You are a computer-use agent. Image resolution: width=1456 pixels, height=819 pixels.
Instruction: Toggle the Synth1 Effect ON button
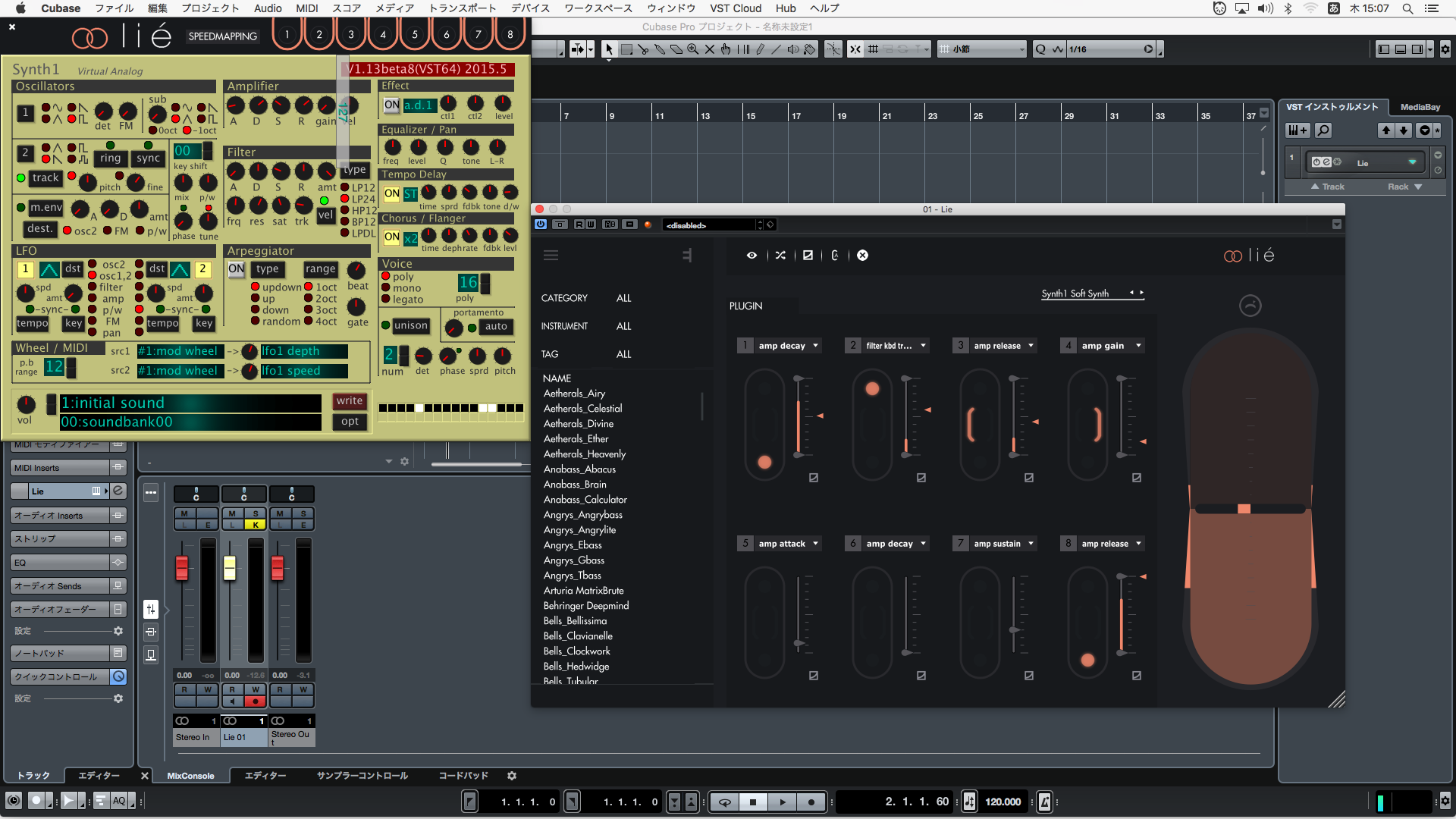click(391, 105)
